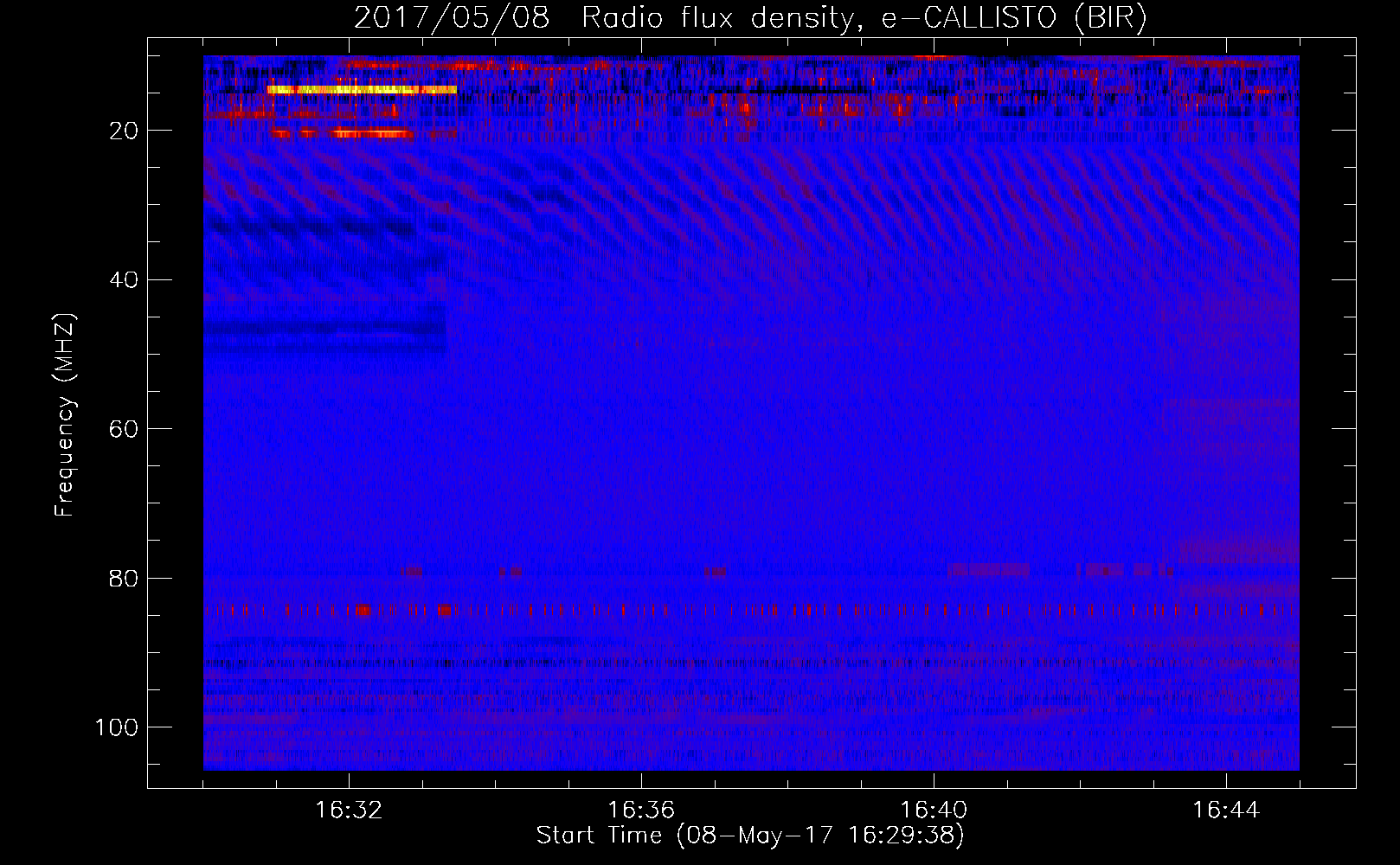
Task: Click the 16:32 time tick label
Action: [x=349, y=811]
